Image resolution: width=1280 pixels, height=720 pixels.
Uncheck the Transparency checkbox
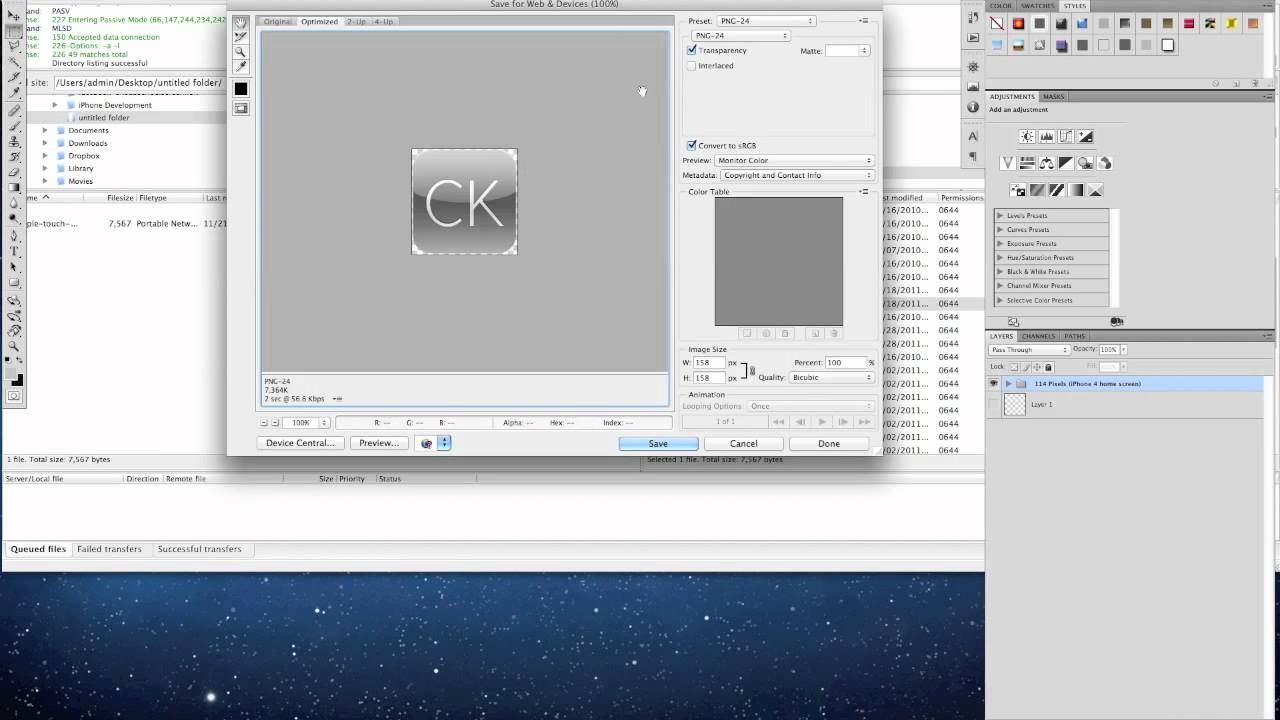pos(692,50)
